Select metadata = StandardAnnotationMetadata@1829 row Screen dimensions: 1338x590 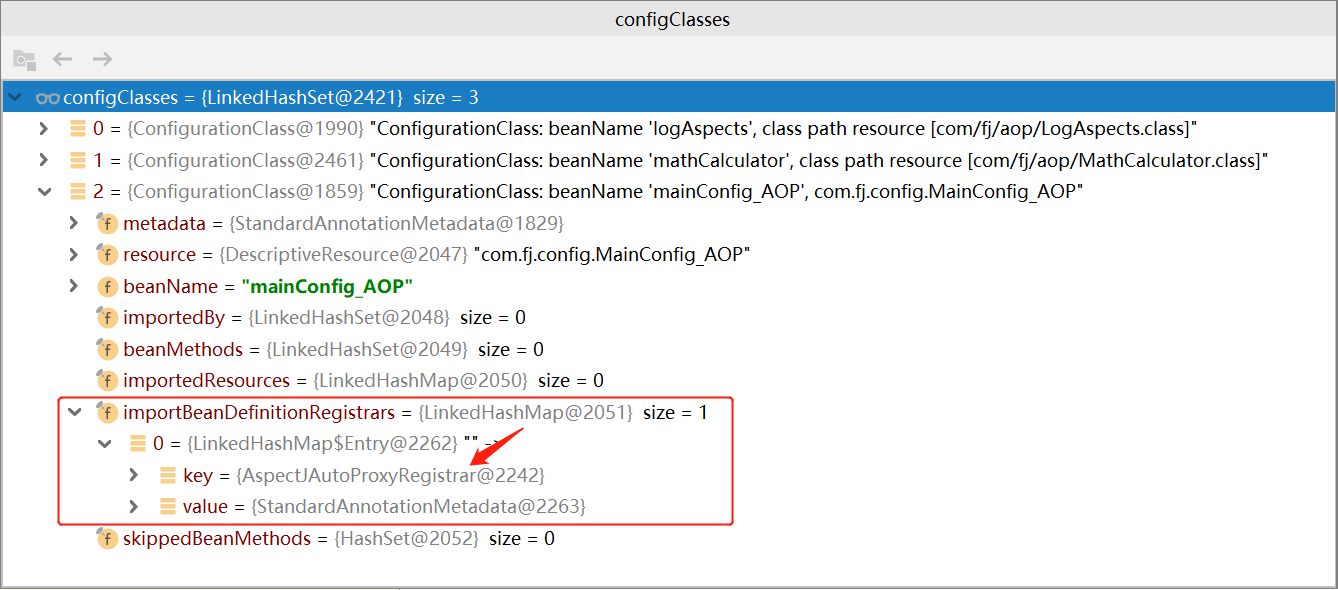pyautogui.click(x=343, y=223)
